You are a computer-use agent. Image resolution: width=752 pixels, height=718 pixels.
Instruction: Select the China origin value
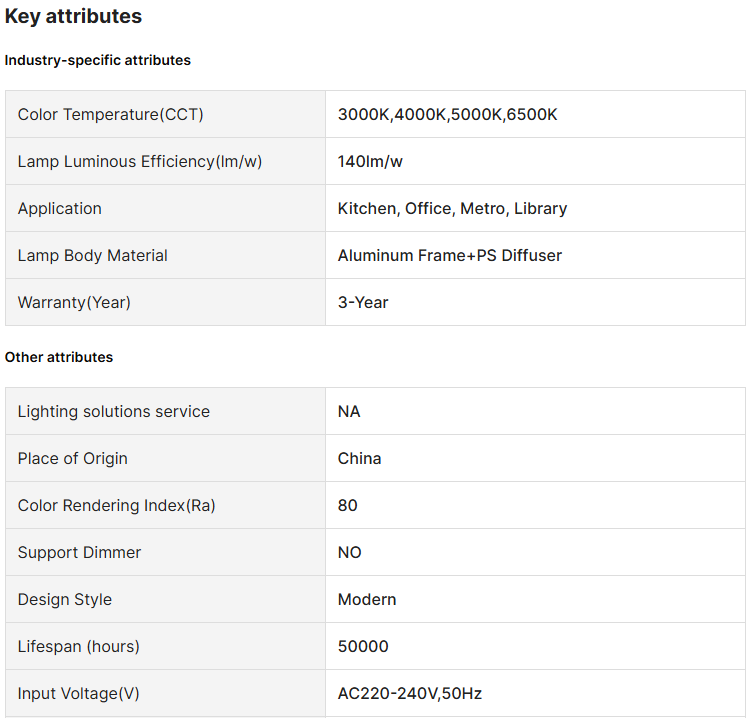click(359, 459)
